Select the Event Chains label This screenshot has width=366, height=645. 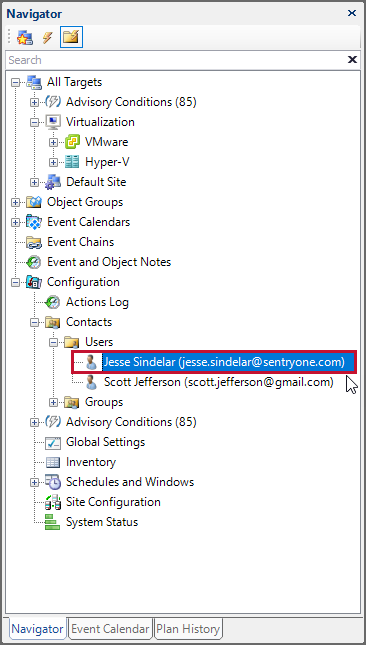tap(81, 242)
